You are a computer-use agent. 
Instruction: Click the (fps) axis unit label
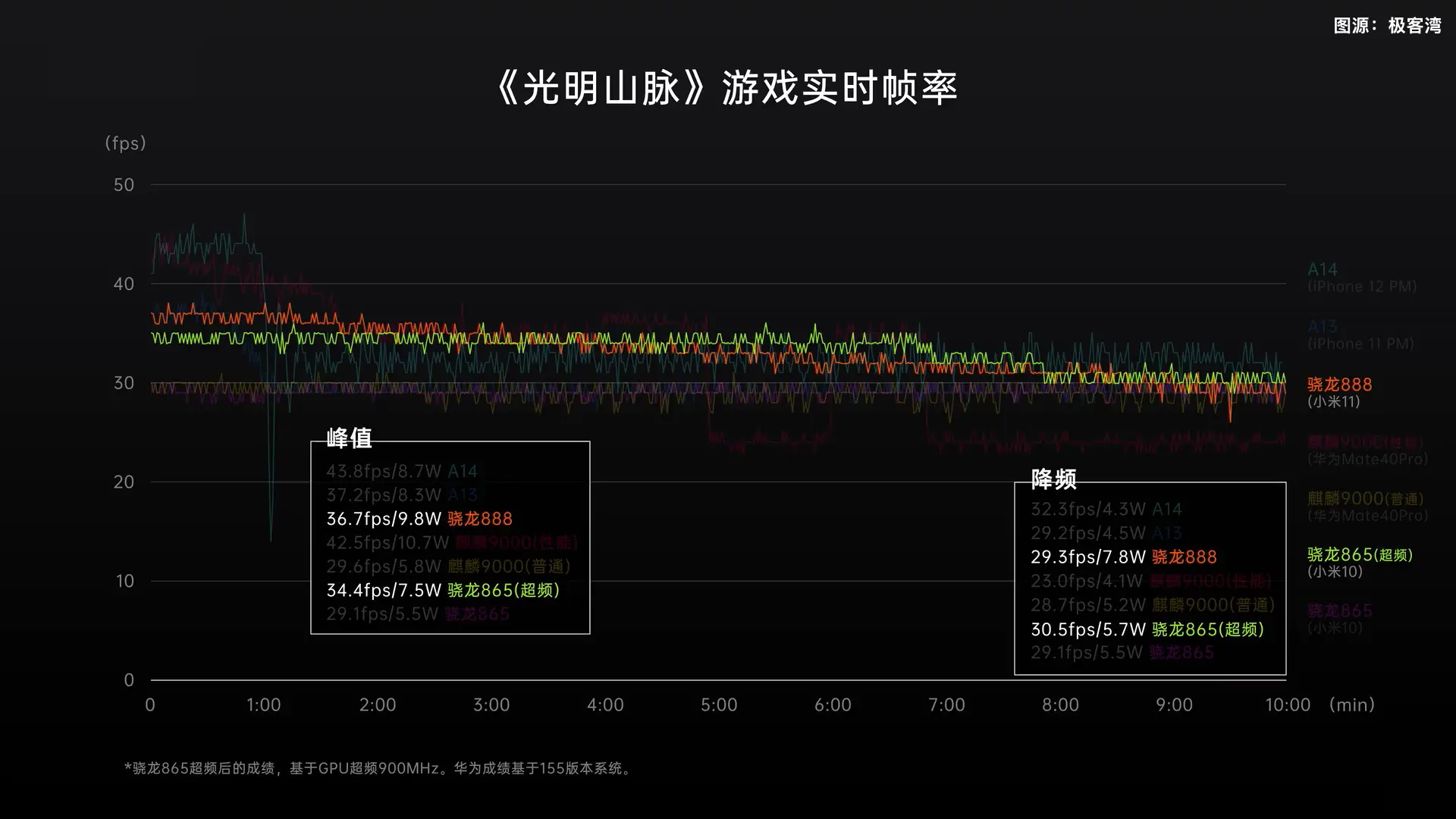tap(125, 143)
